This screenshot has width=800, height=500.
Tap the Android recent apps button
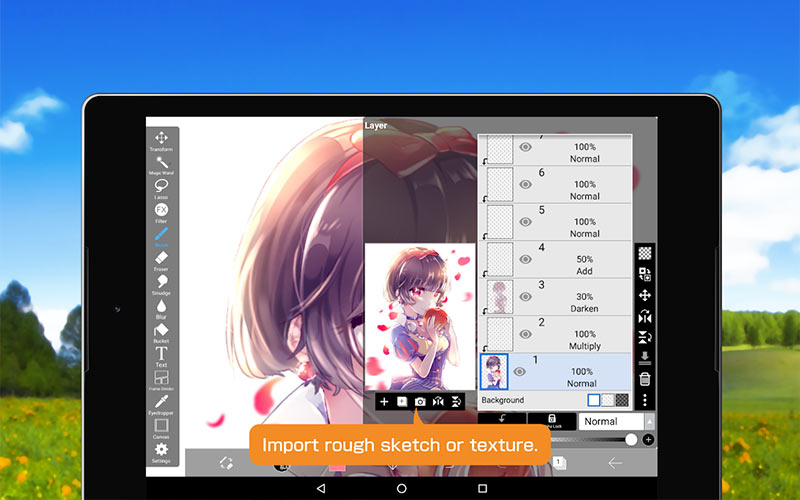pyautogui.click(x=482, y=488)
